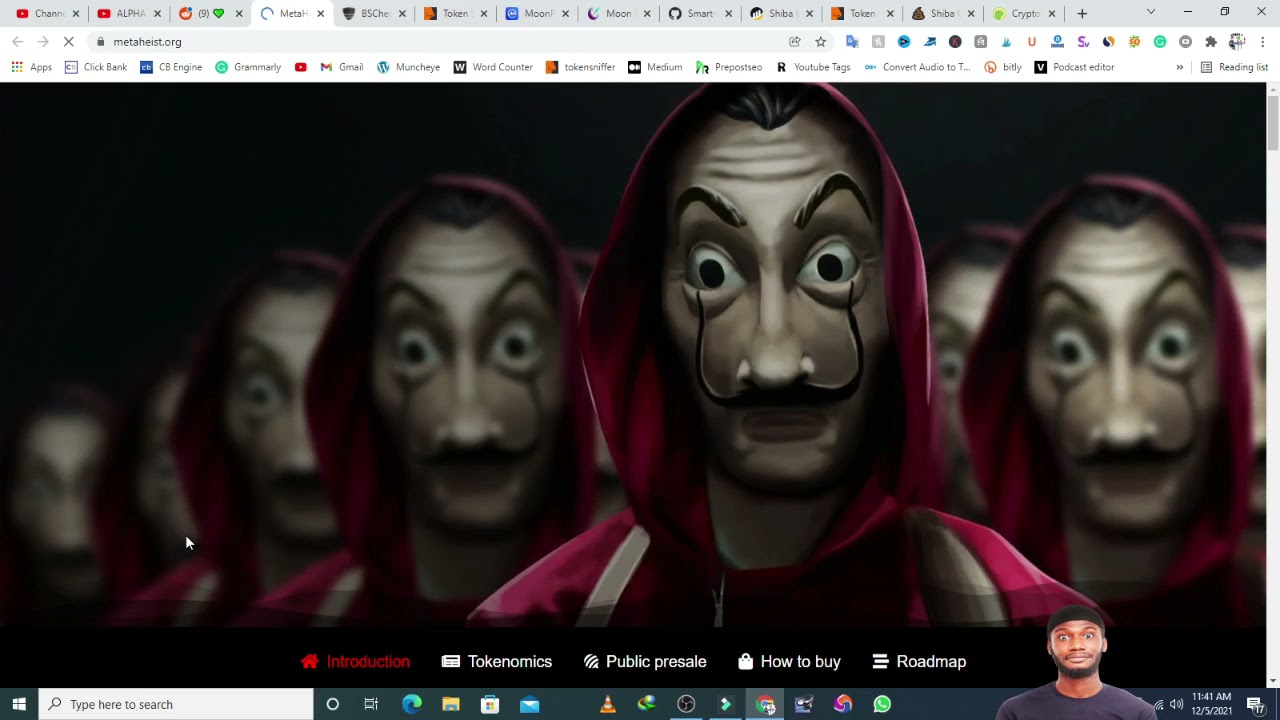
Task: Stop loading the page in the browser toolbar
Action: tap(69, 42)
